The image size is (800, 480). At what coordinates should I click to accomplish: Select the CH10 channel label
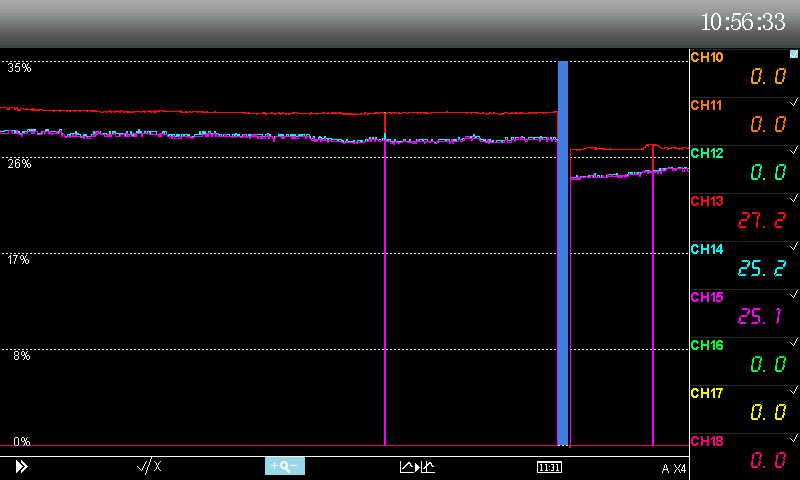click(707, 57)
